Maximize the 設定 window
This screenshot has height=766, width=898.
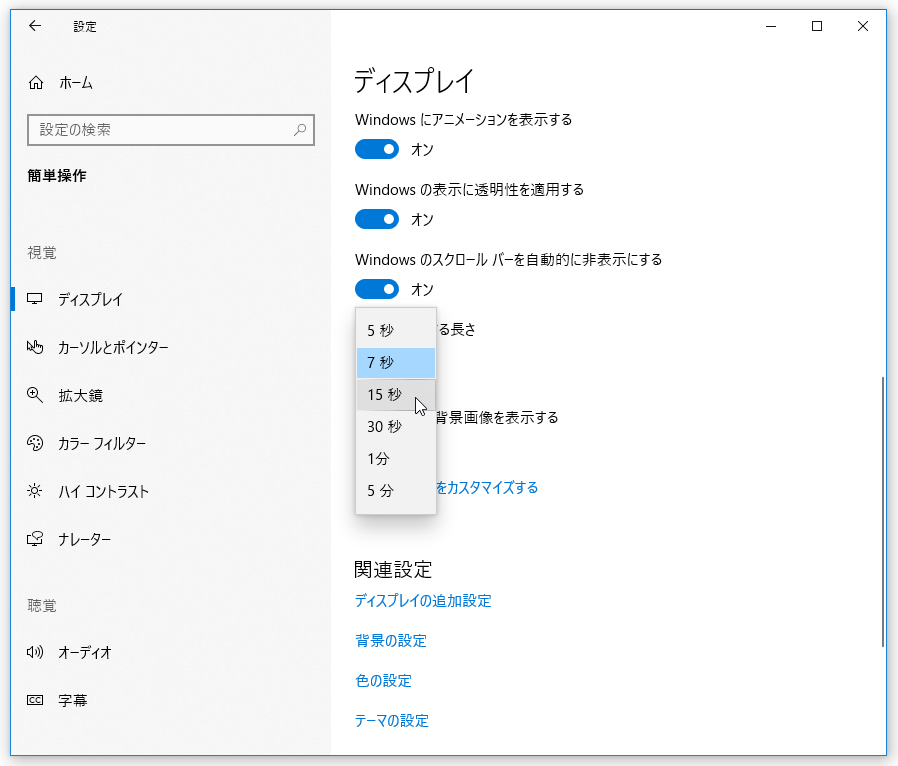click(817, 26)
